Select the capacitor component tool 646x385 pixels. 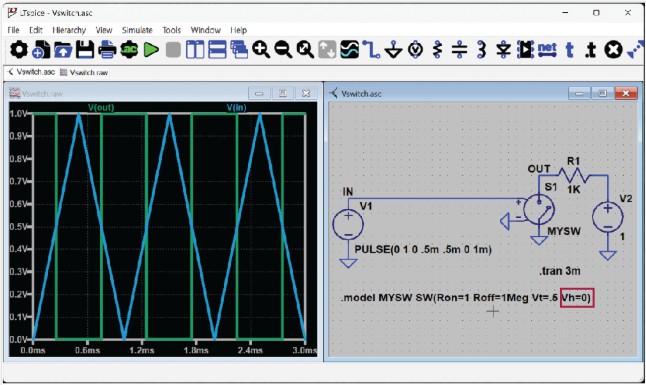coord(459,50)
